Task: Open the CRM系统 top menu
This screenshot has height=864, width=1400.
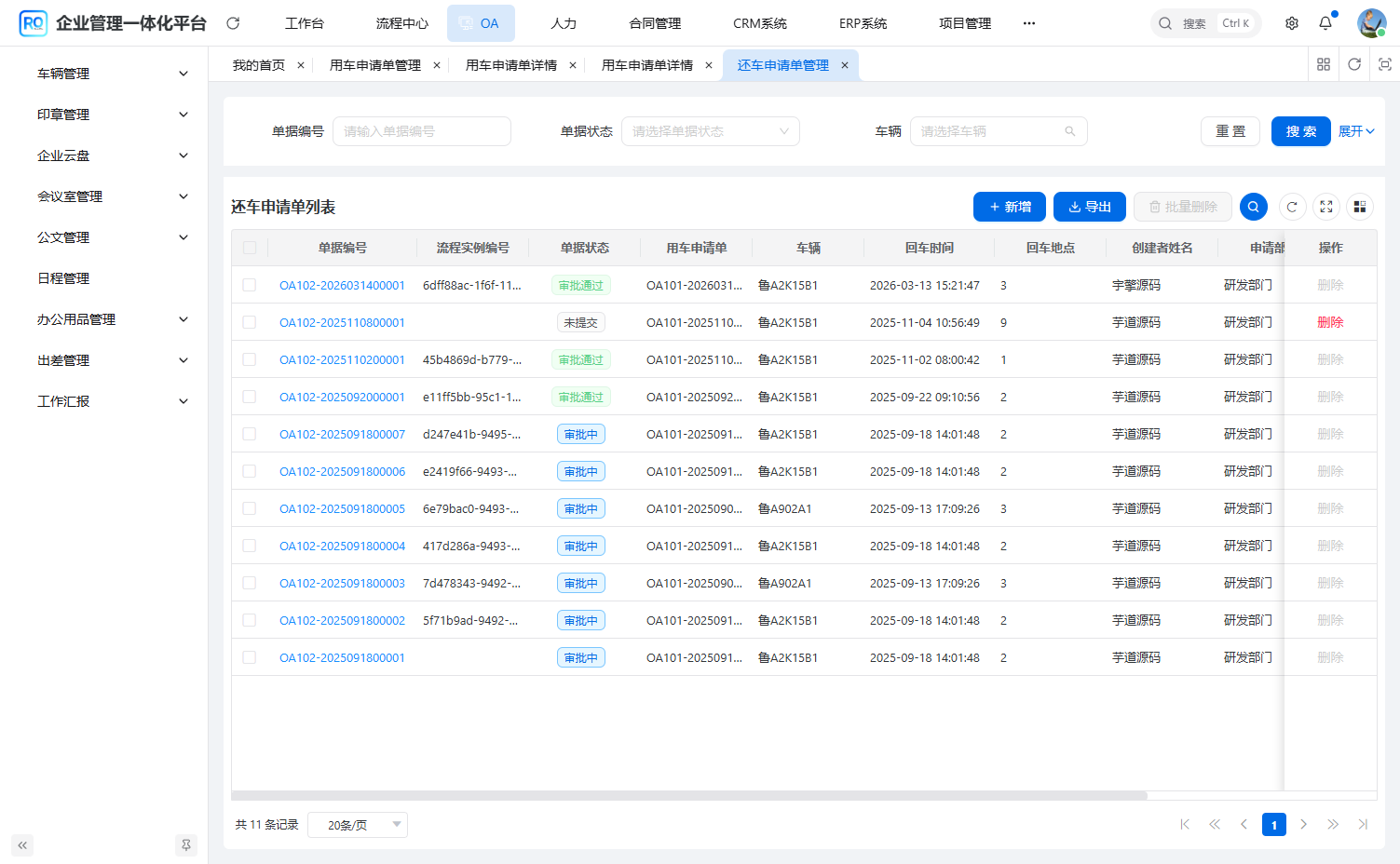Action: (x=760, y=23)
